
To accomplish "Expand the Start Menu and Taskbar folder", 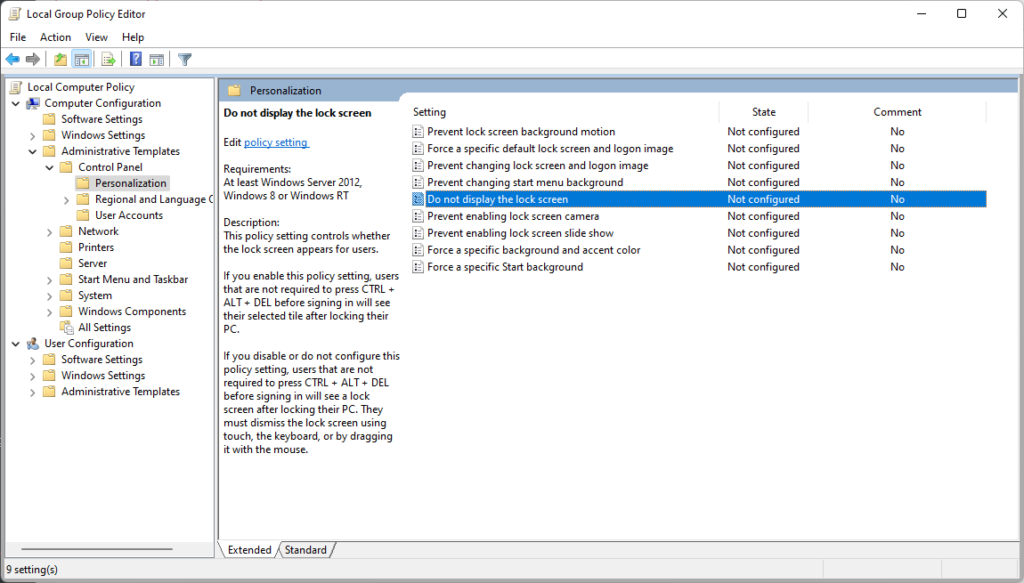I will click(x=50, y=280).
